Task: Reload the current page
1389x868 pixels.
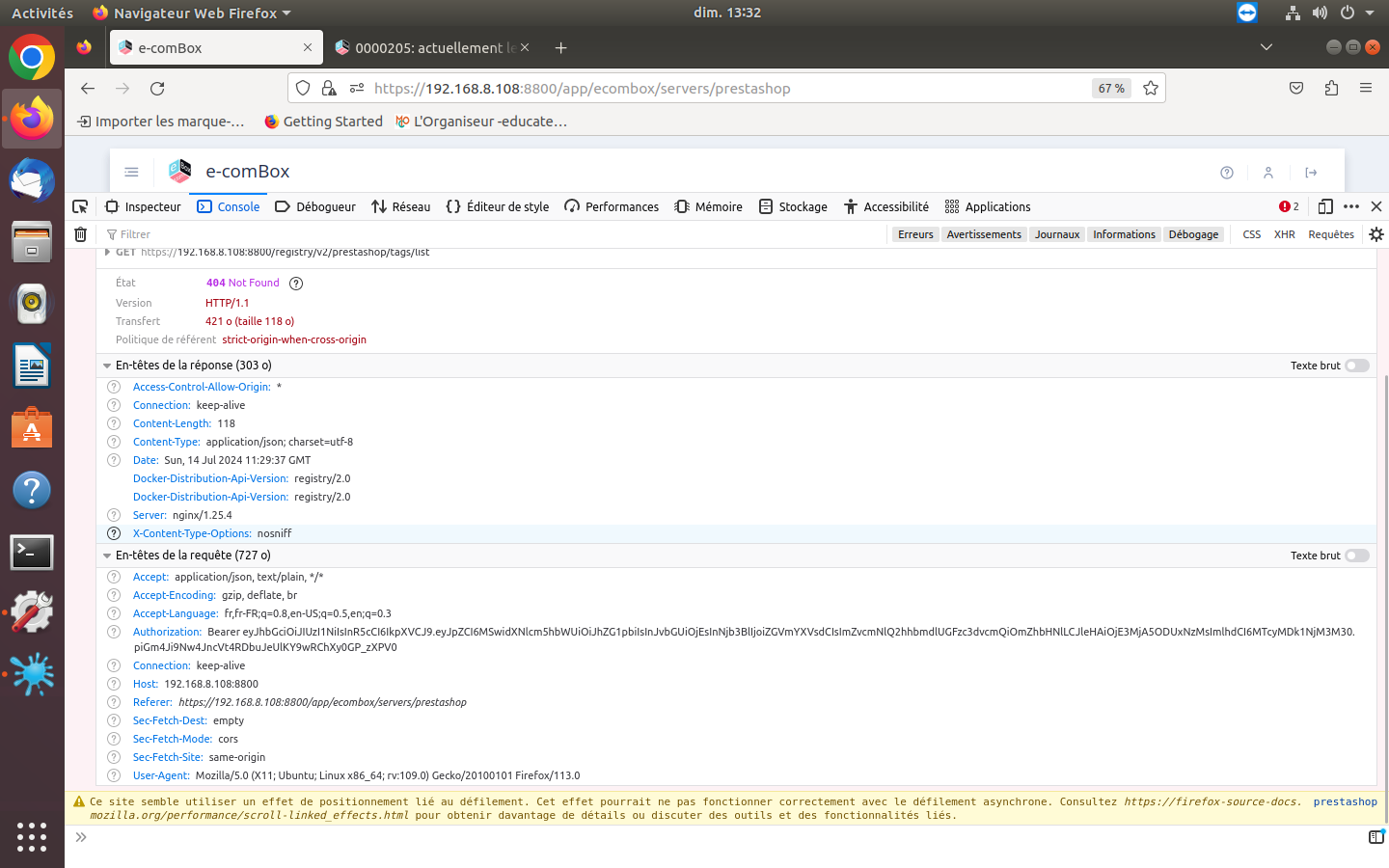Action: [x=157, y=89]
